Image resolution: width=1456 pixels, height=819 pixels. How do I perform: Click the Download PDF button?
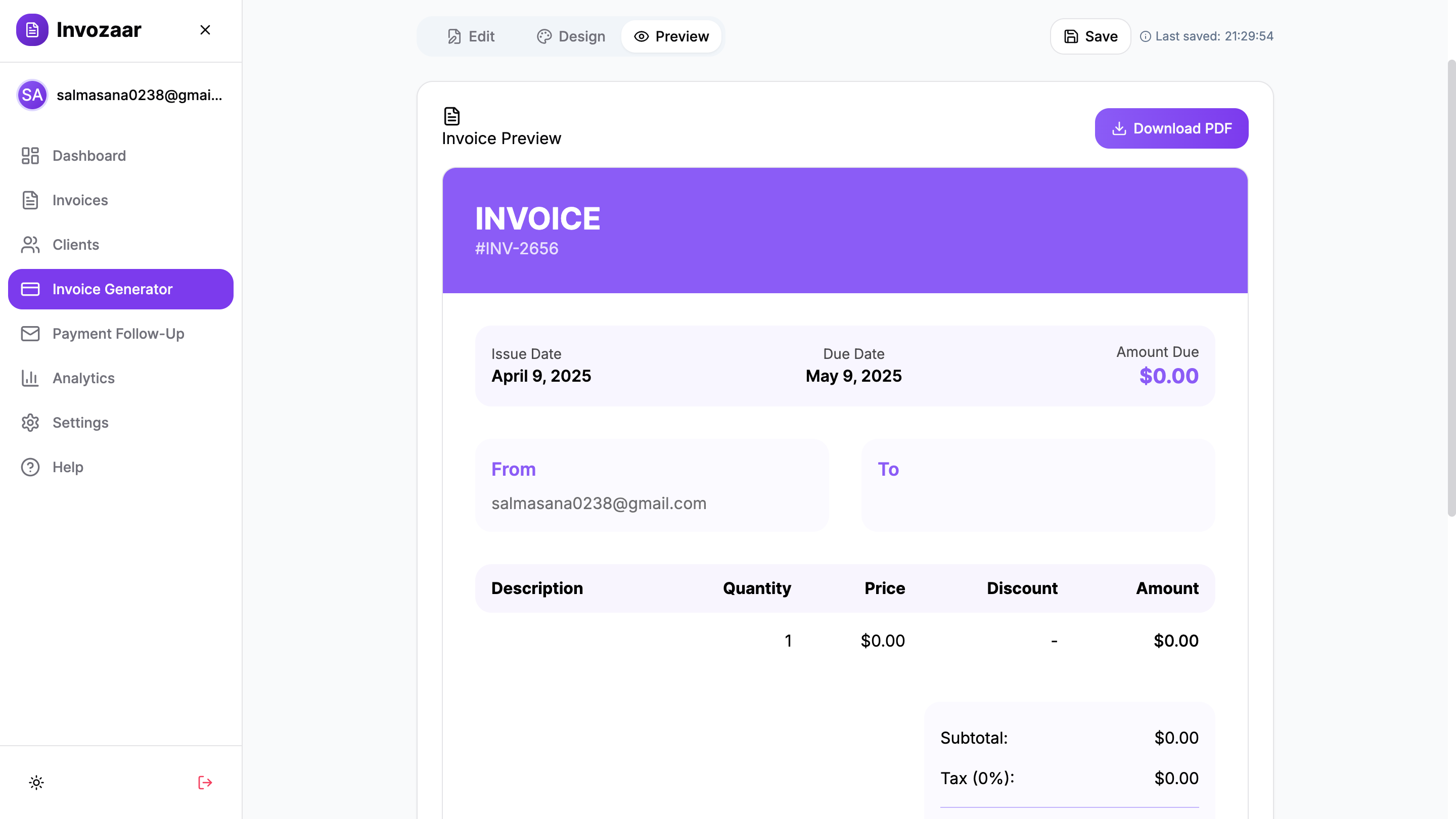(1171, 128)
